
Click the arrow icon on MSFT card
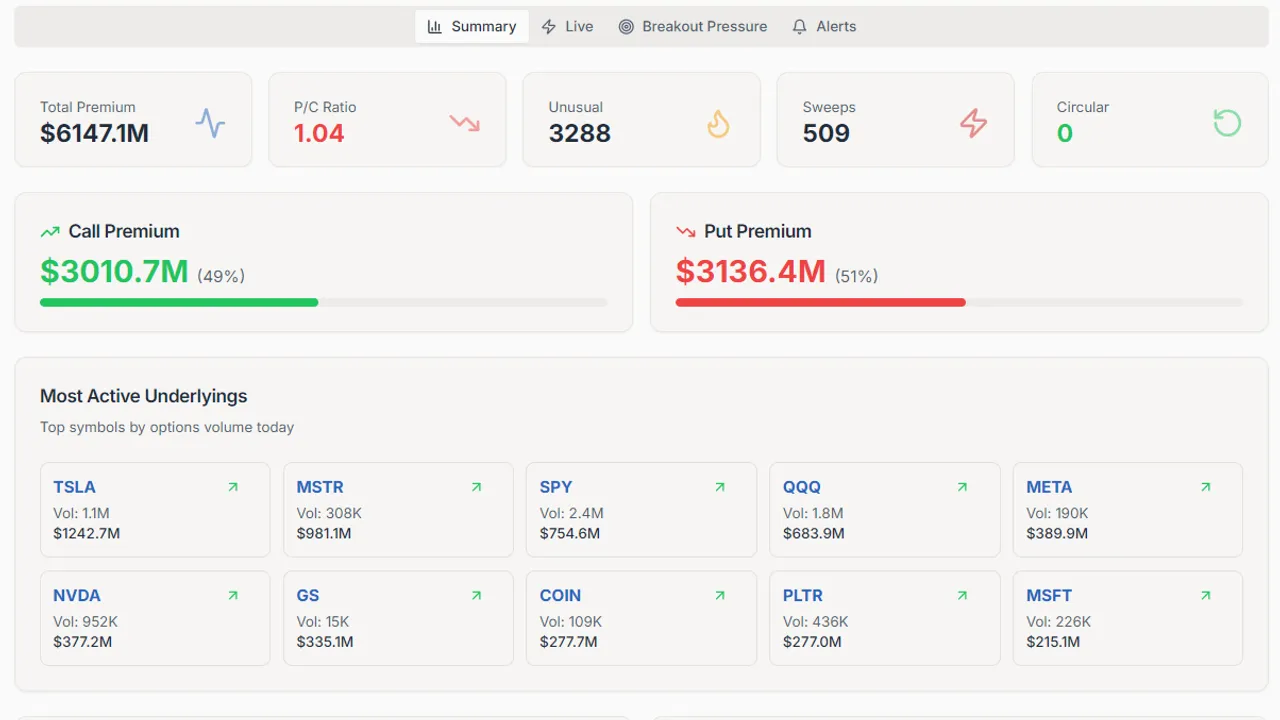(1206, 595)
